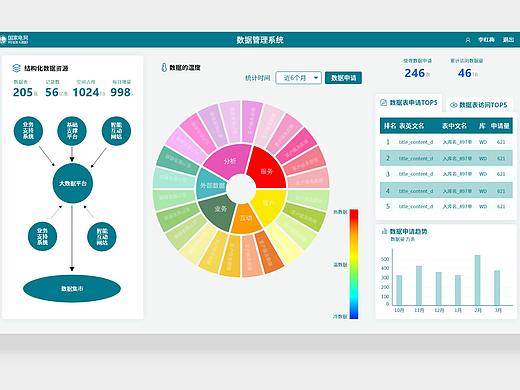Screen dimensions: 520x390
Task: Select the 基础支撑平台 circle node
Action: pos(72,131)
